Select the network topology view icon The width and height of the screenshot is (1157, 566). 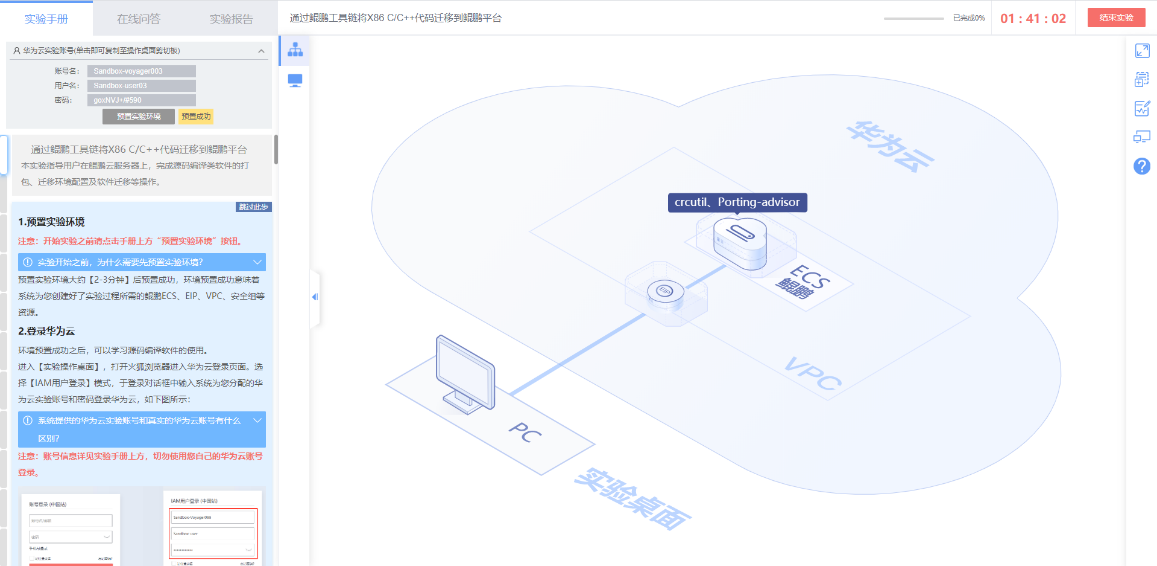tap(295, 50)
